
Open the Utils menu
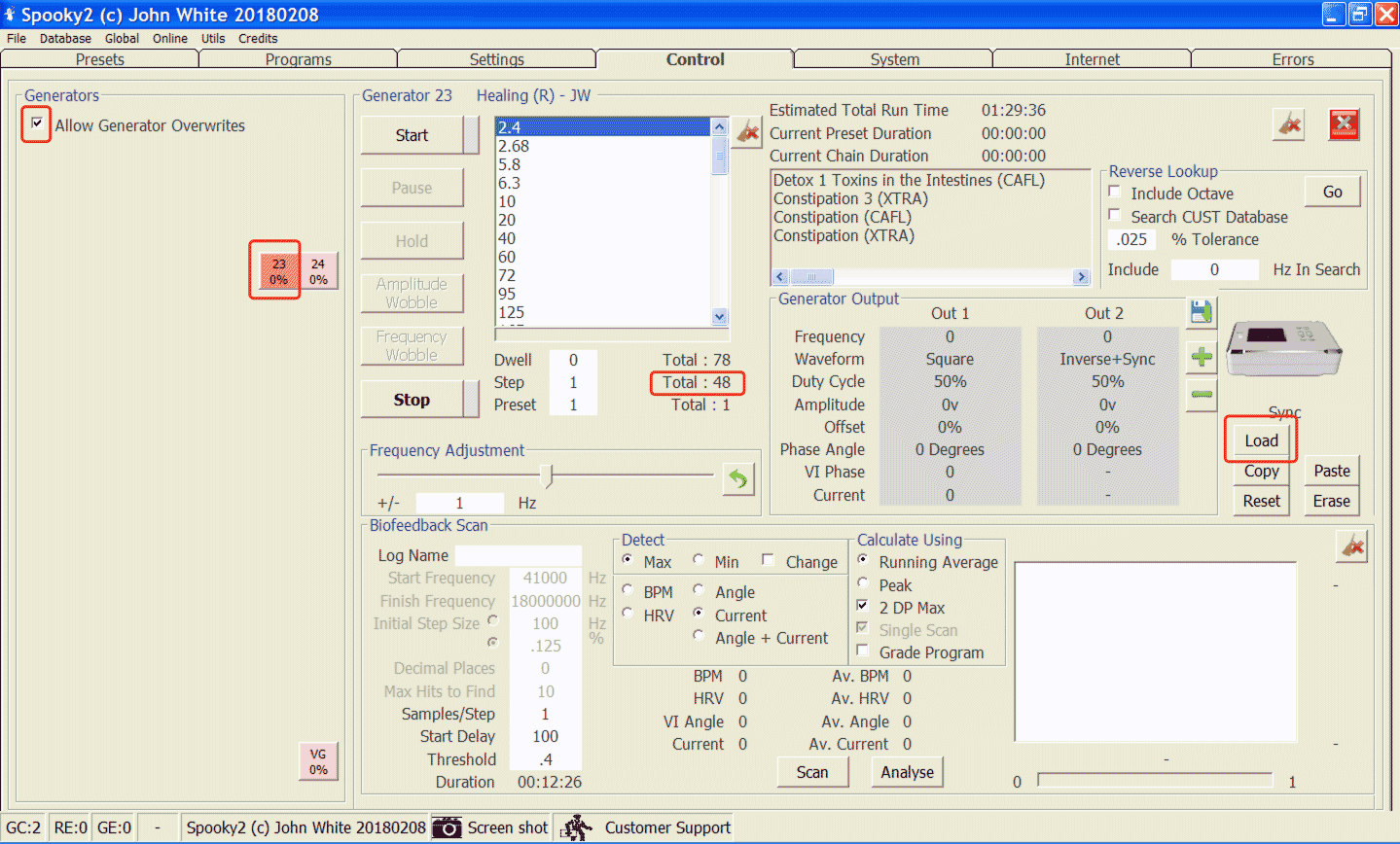(213, 39)
